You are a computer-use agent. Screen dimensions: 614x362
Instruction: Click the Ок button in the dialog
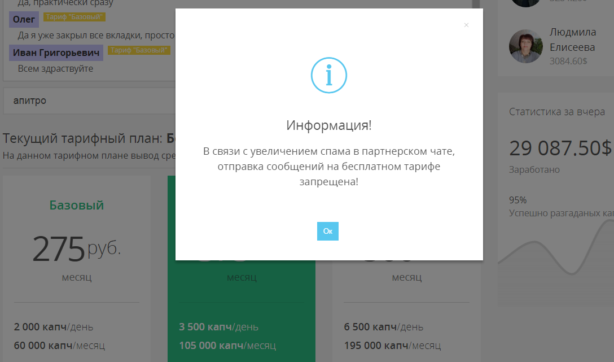coord(328,231)
